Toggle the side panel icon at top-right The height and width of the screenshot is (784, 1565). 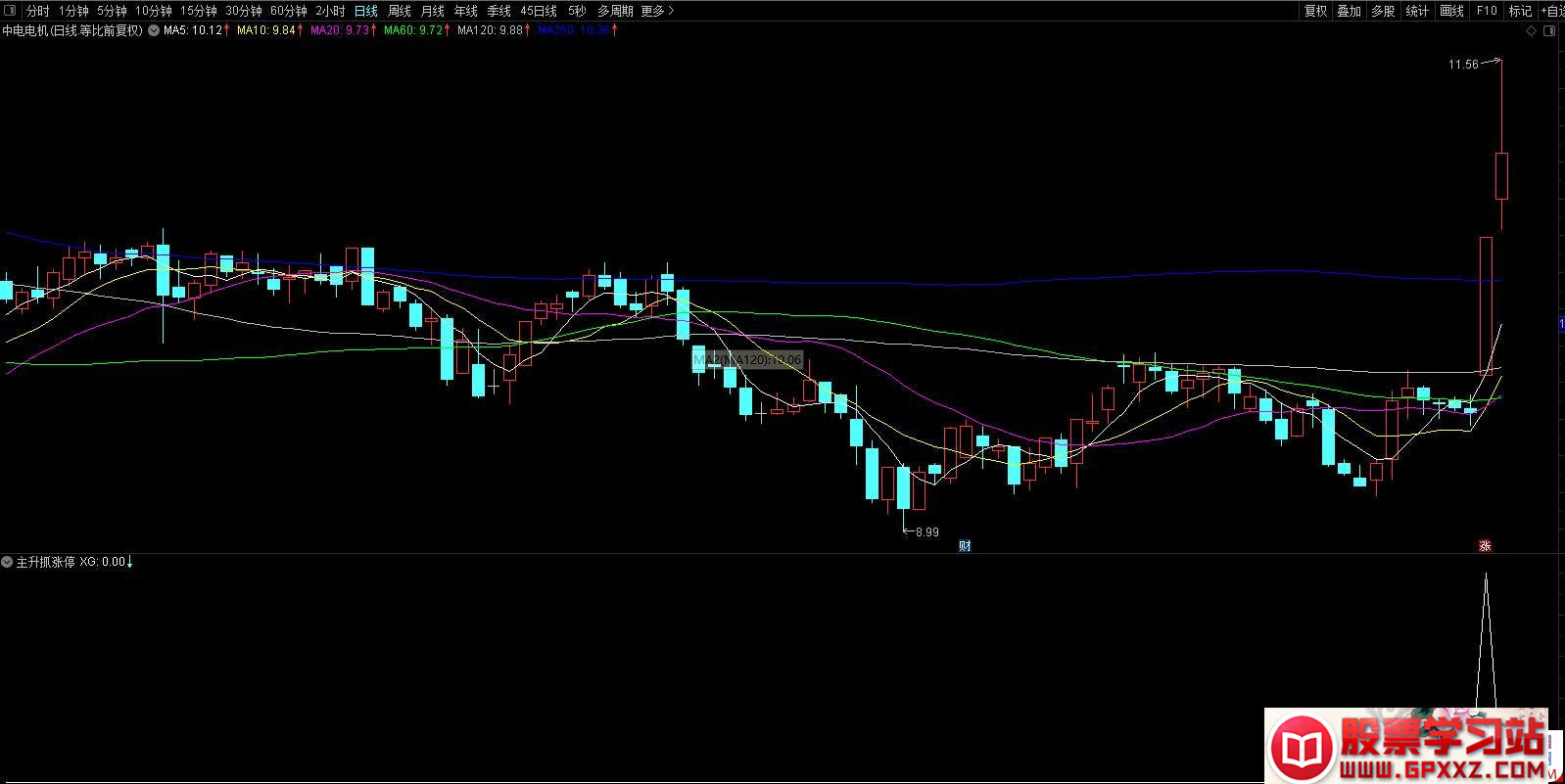[x=1549, y=30]
